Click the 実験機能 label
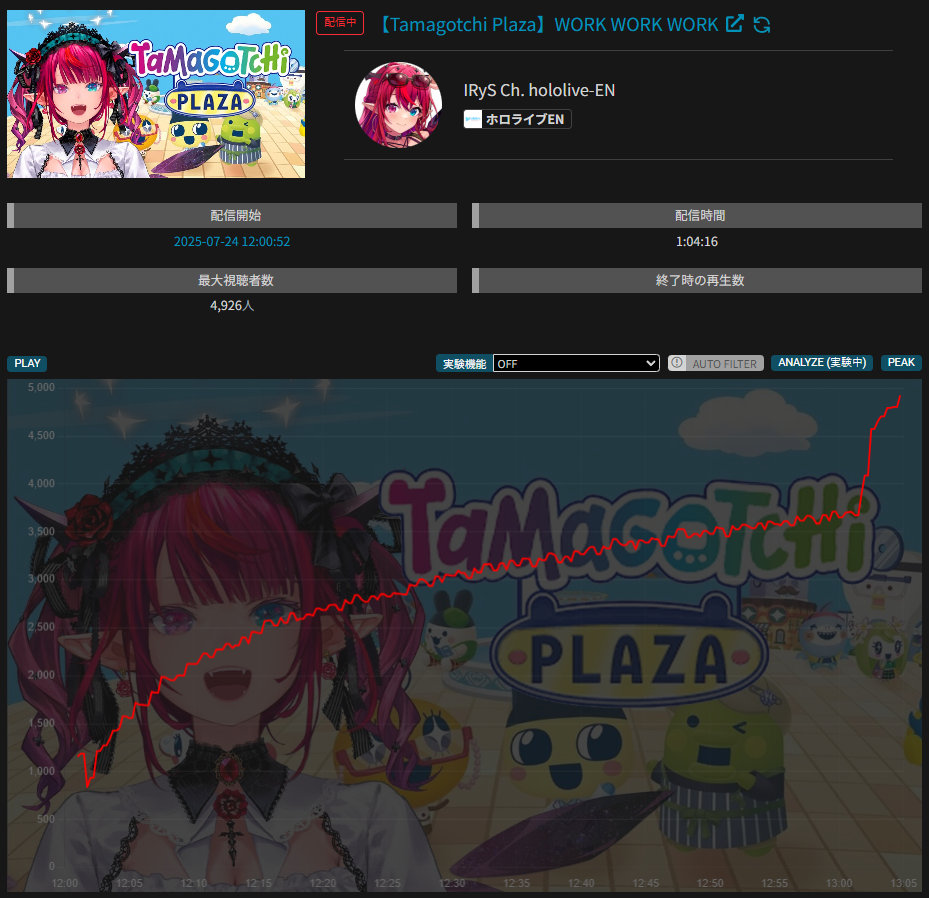The image size is (929, 898). tap(464, 364)
